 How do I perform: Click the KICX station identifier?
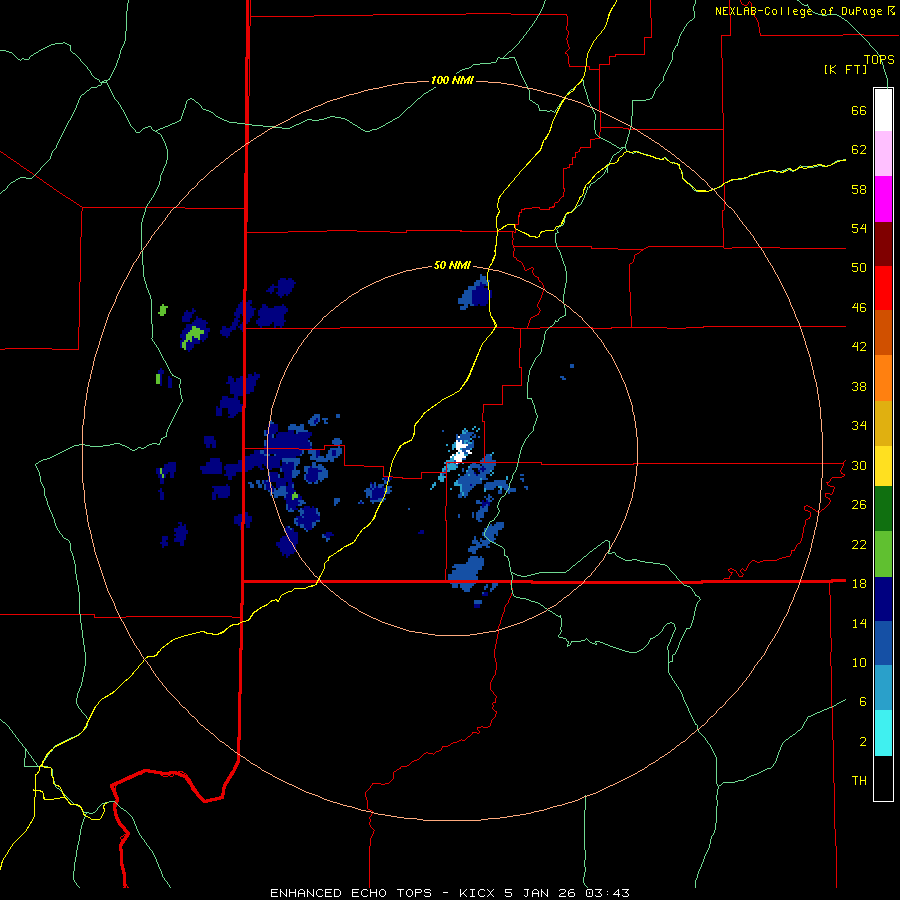(478, 893)
